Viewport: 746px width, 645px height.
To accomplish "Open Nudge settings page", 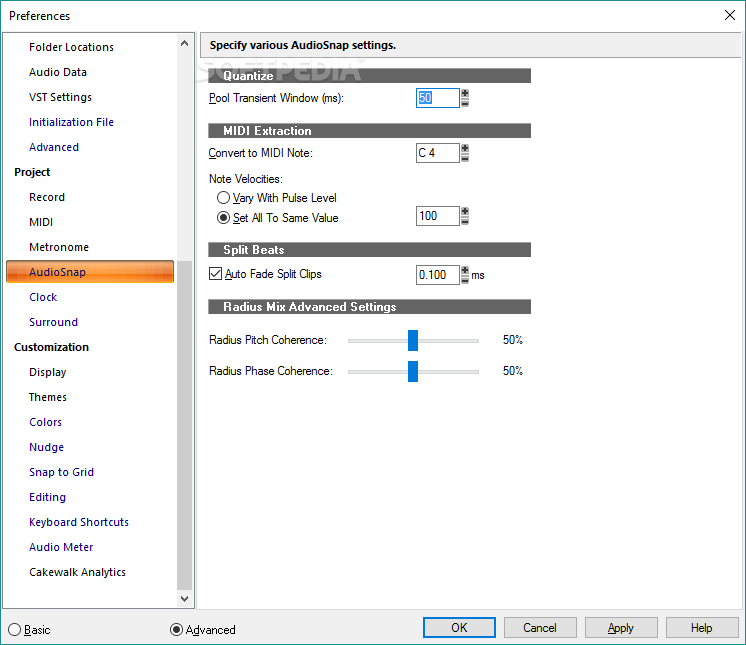I will (x=46, y=447).
